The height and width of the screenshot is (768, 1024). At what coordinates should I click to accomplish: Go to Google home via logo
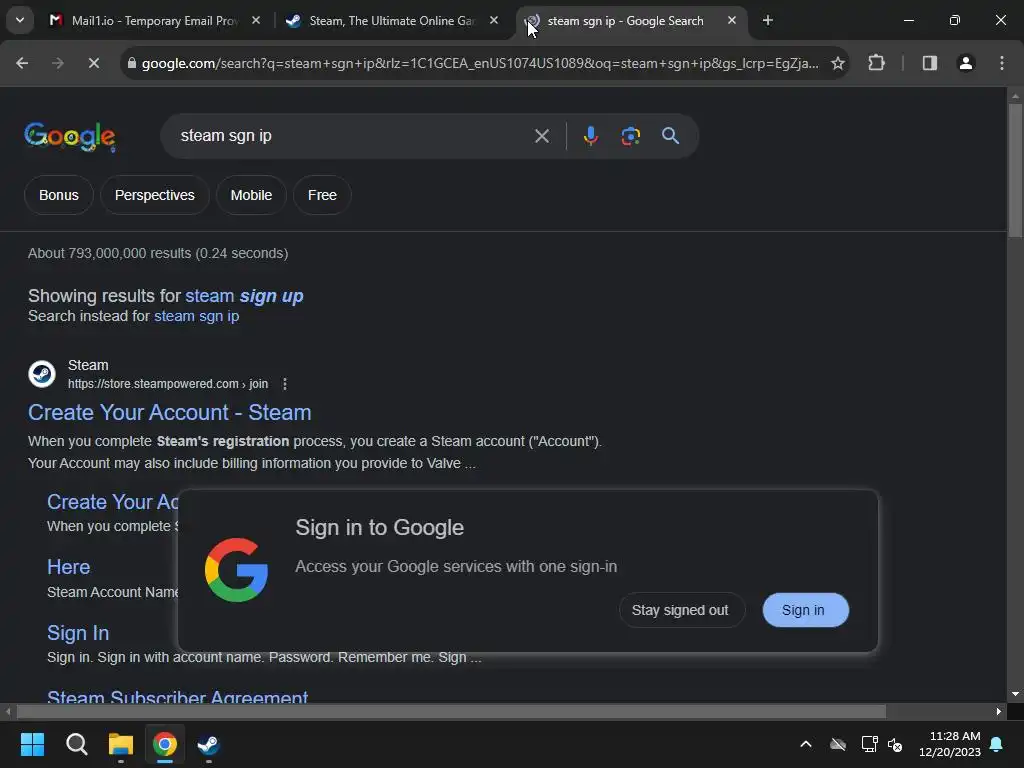tap(70, 136)
